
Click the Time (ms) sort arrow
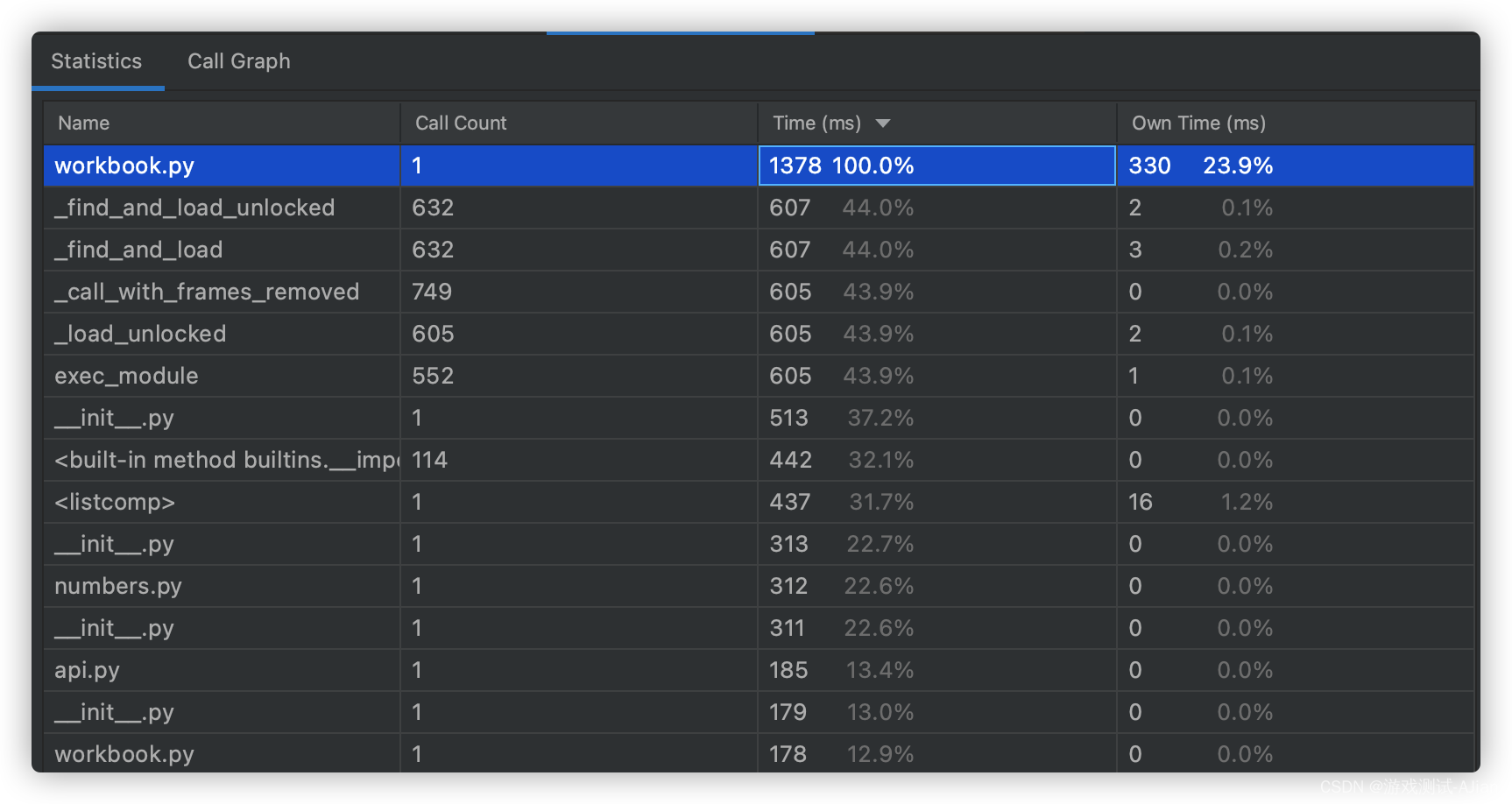pyautogui.click(x=883, y=123)
